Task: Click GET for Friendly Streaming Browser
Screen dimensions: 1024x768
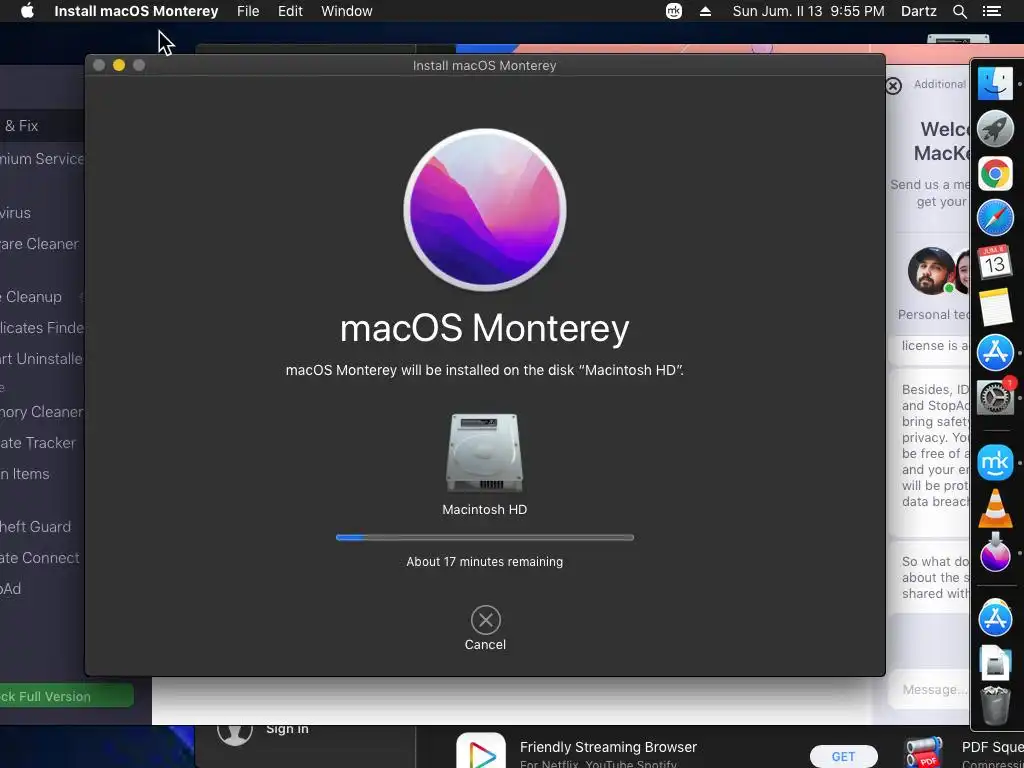Action: click(843, 756)
